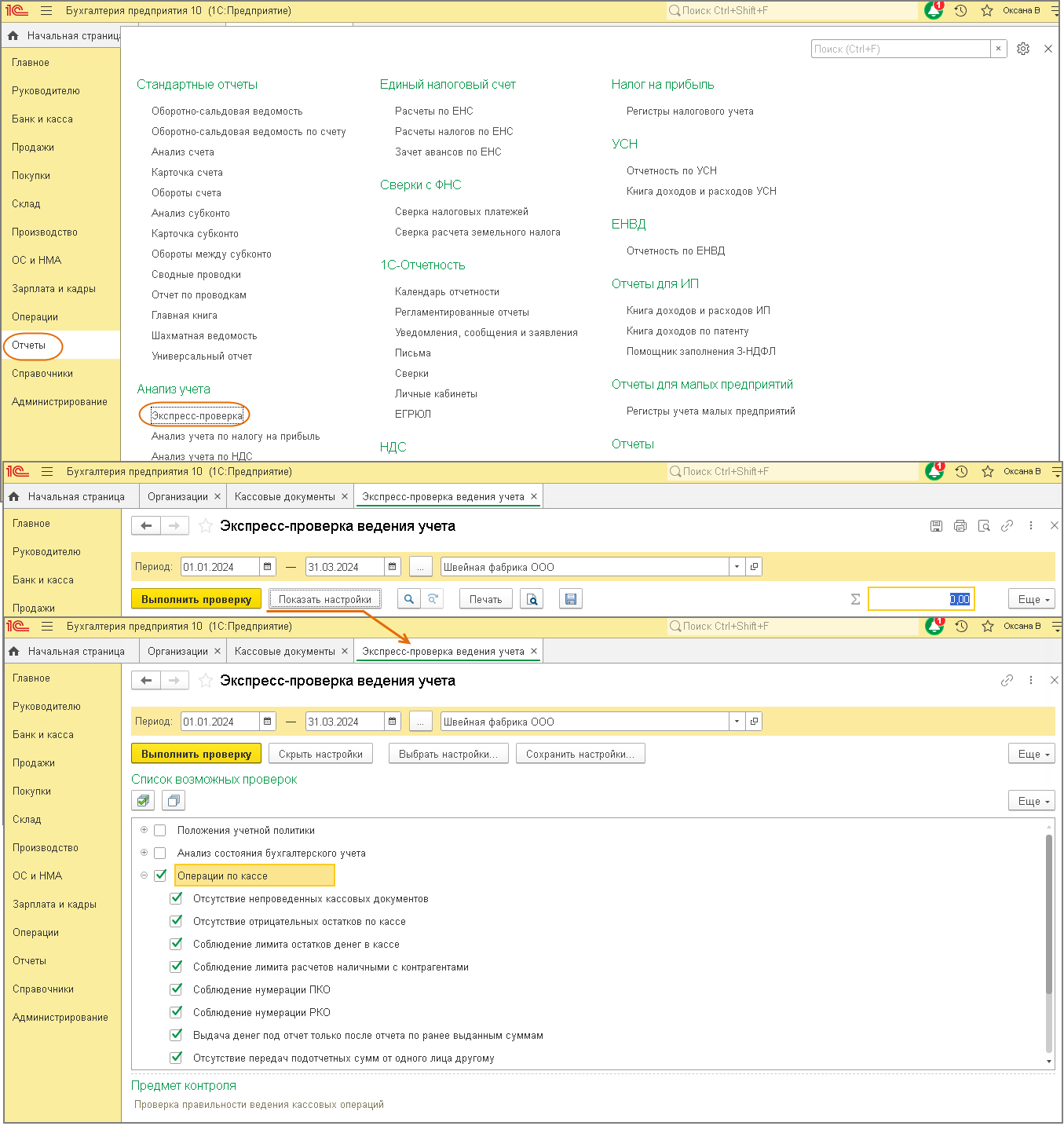
Task: Star the report title in middle window
Action: click(x=206, y=526)
